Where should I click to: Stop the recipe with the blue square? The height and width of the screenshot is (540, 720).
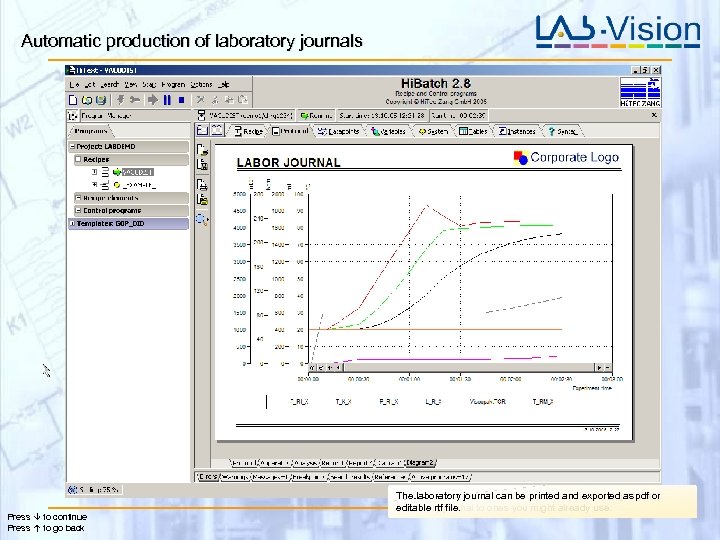pyautogui.click(x=181, y=100)
